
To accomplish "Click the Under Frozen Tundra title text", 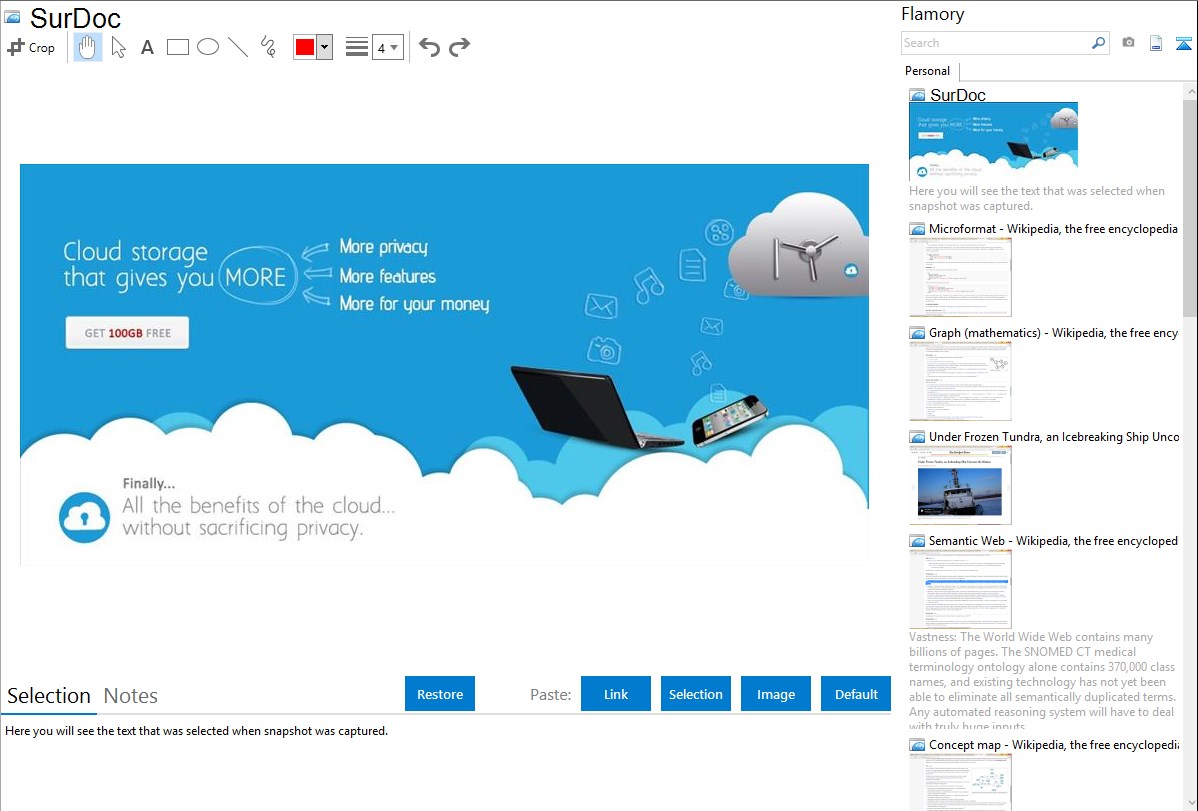I will [x=1054, y=436].
